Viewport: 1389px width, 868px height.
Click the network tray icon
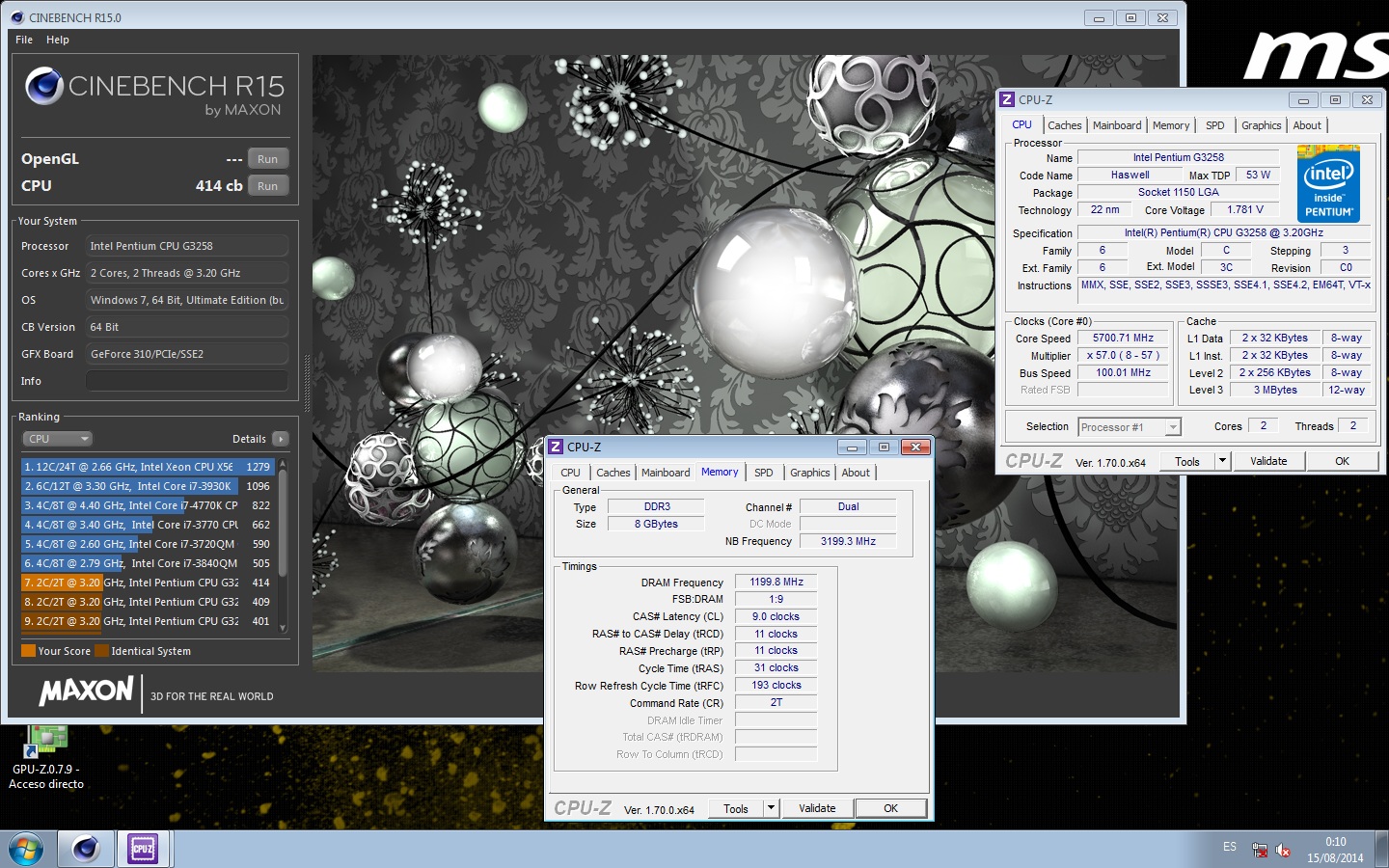pyautogui.click(x=1260, y=850)
